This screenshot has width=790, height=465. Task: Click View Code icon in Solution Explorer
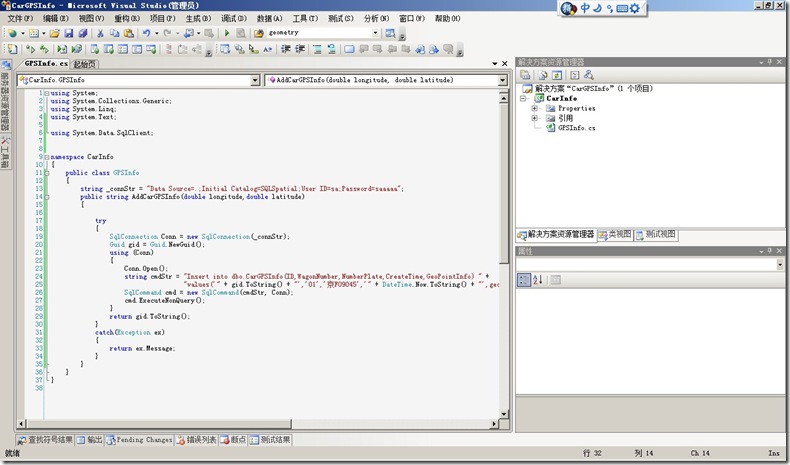pyautogui.click(x=574, y=75)
